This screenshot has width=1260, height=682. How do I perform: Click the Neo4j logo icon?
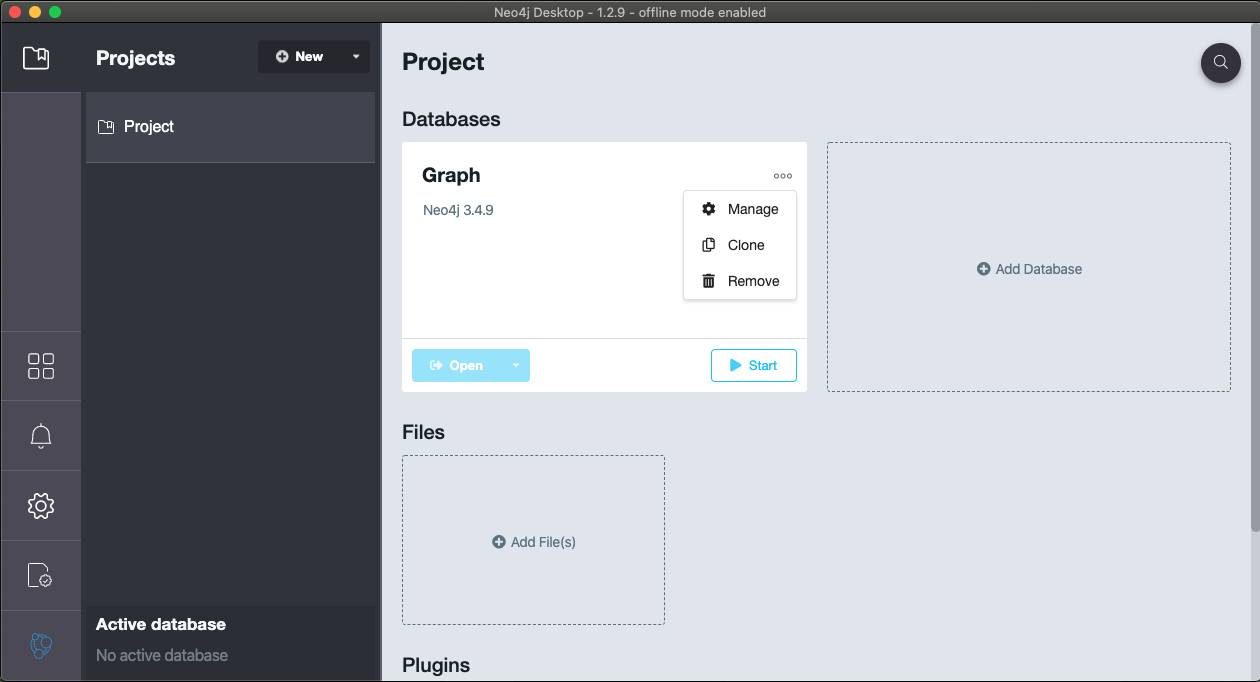point(41,645)
